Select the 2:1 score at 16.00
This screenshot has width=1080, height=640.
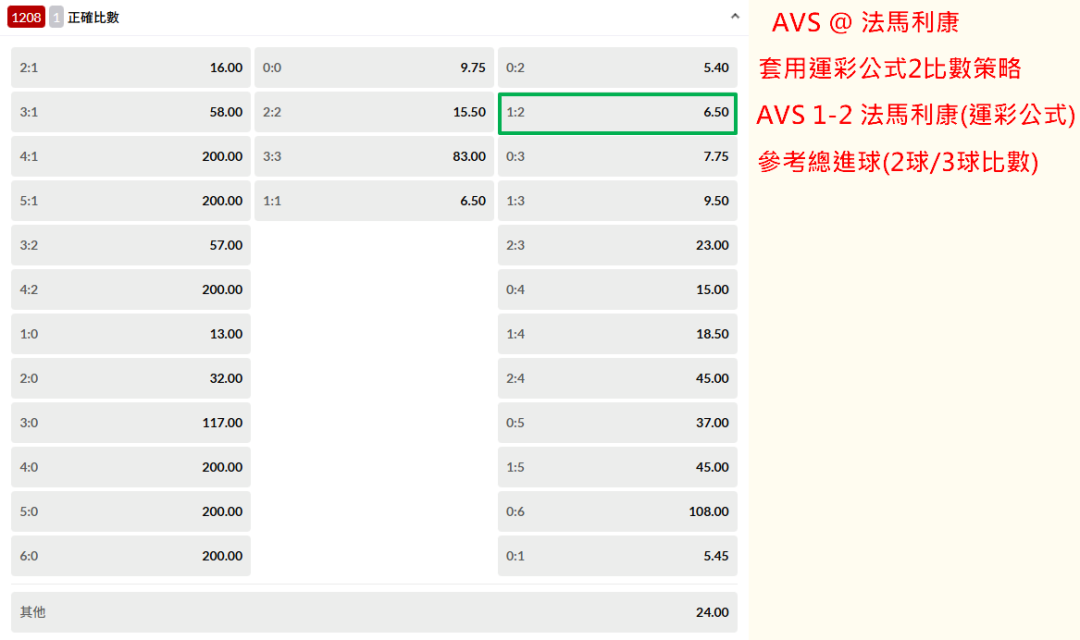[x=131, y=68]
